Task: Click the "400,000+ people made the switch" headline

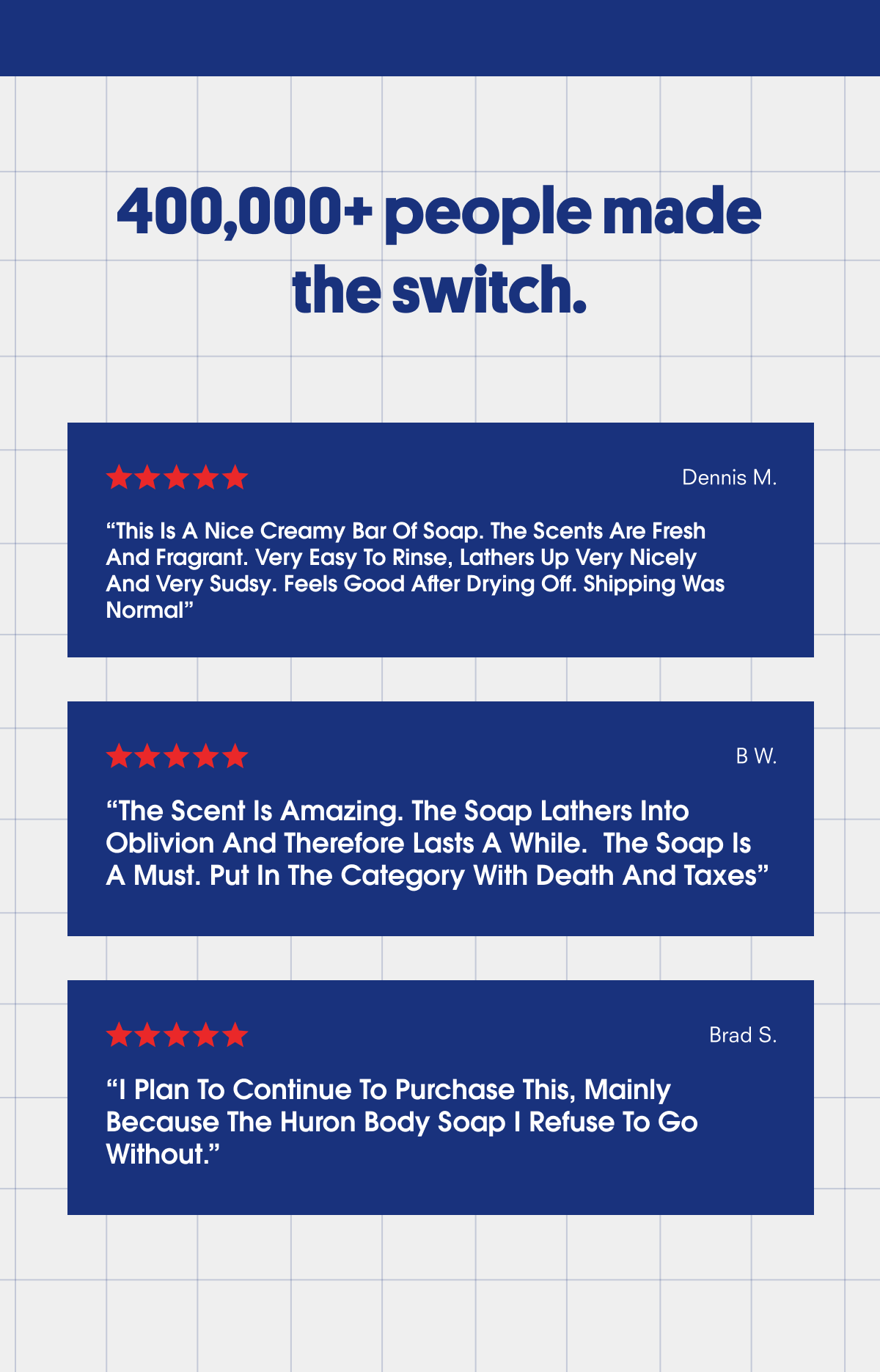Action: [439, 249]
